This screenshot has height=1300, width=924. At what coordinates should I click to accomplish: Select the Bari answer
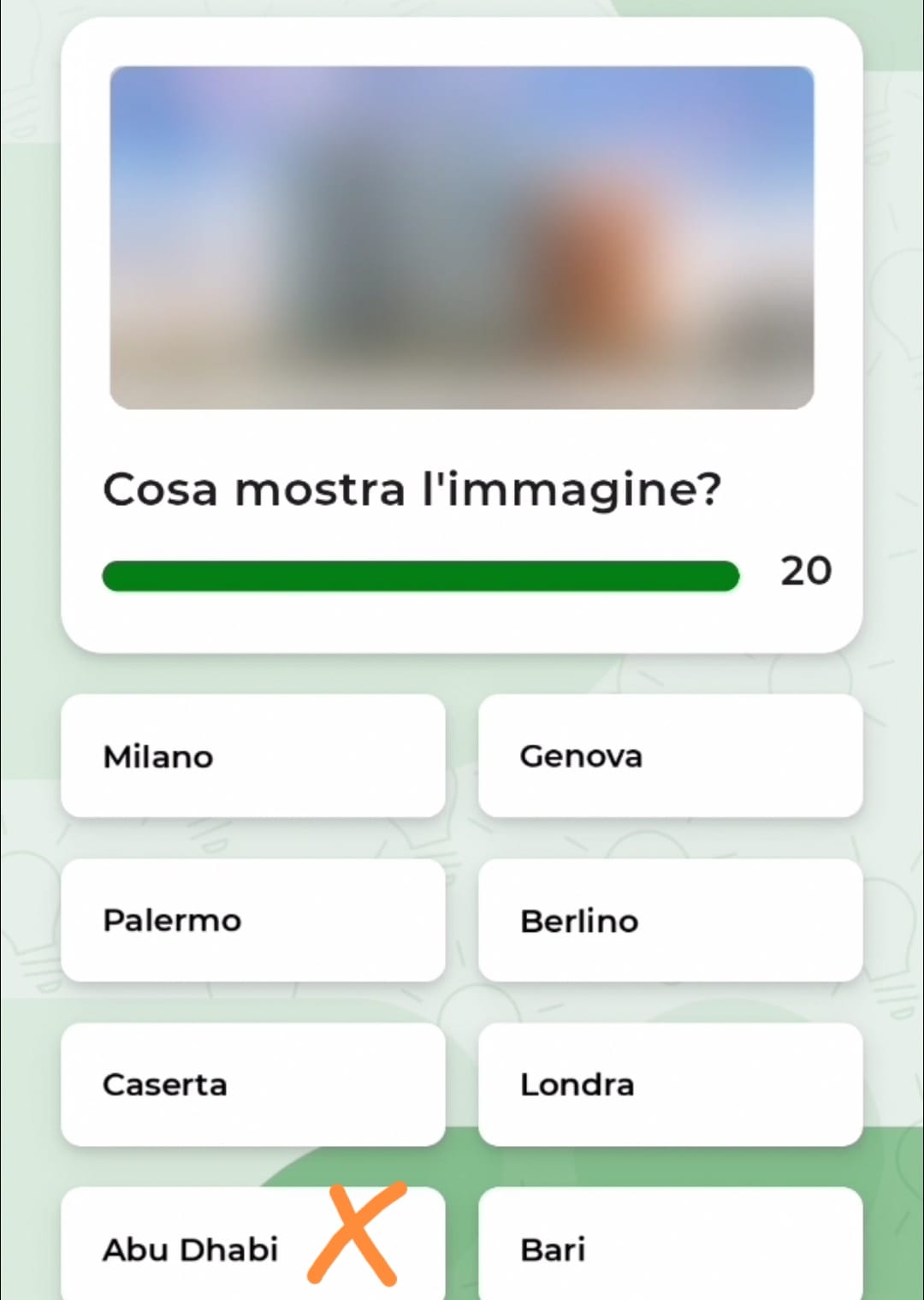(x=670, y=1249)
